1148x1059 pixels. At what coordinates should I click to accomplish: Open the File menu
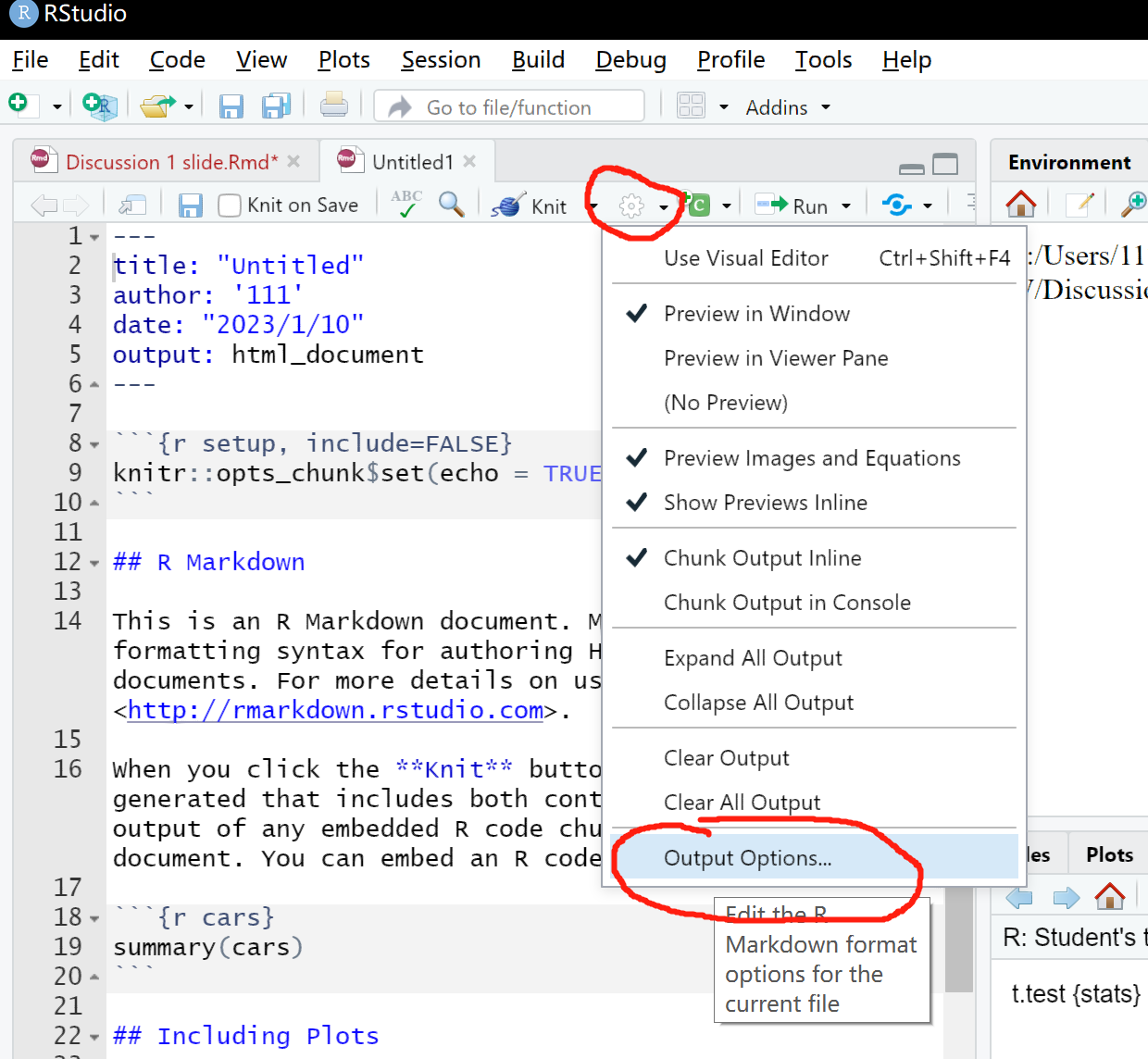point(31,60)
